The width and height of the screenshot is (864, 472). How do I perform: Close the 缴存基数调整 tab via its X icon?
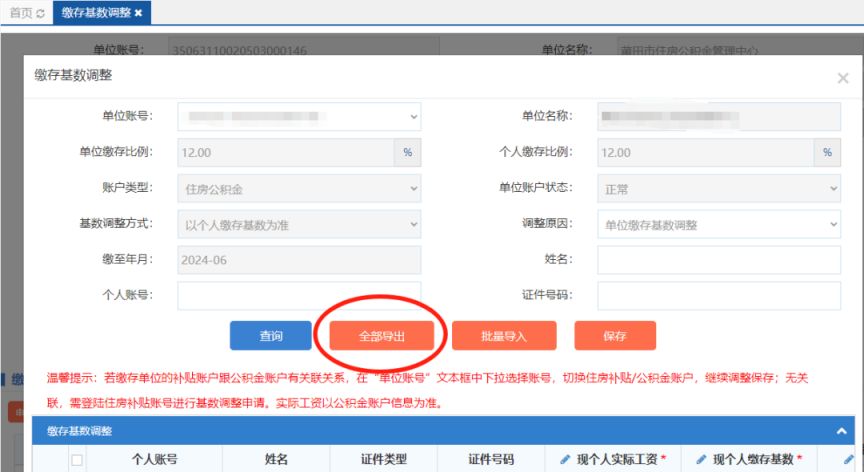click(138, 13)
